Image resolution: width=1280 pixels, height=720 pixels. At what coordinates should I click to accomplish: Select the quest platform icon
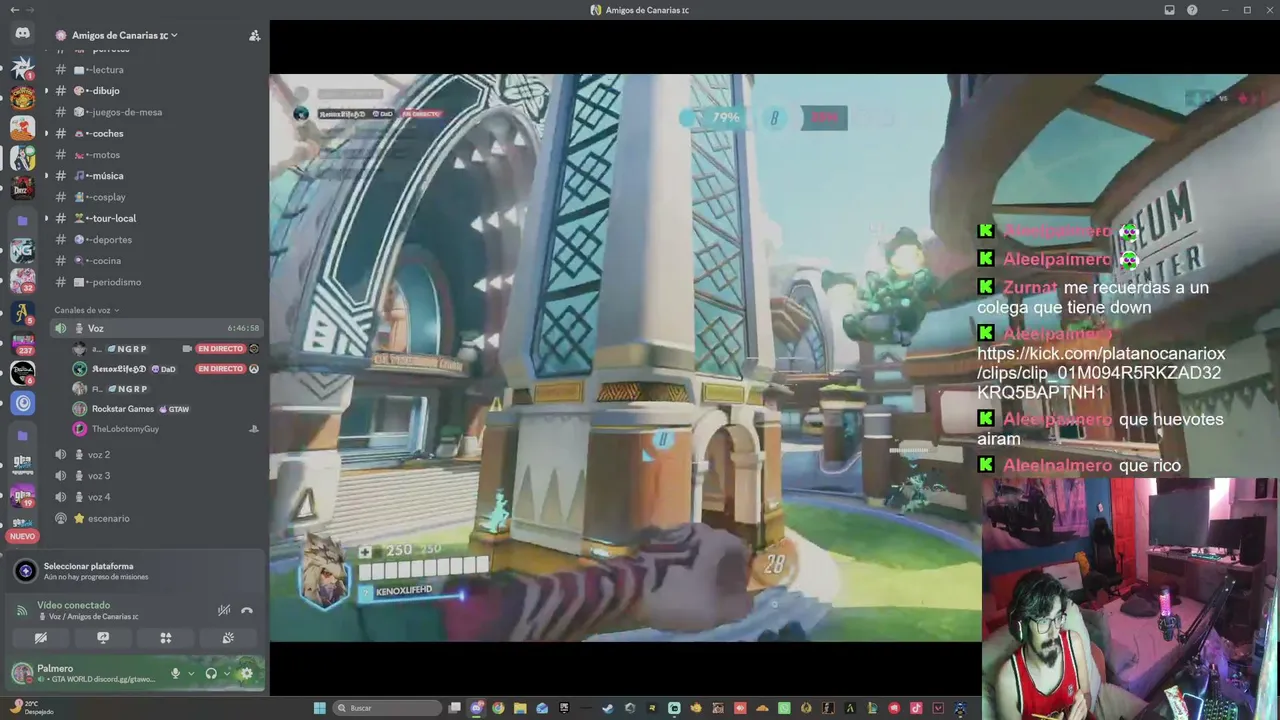(26, 571)
